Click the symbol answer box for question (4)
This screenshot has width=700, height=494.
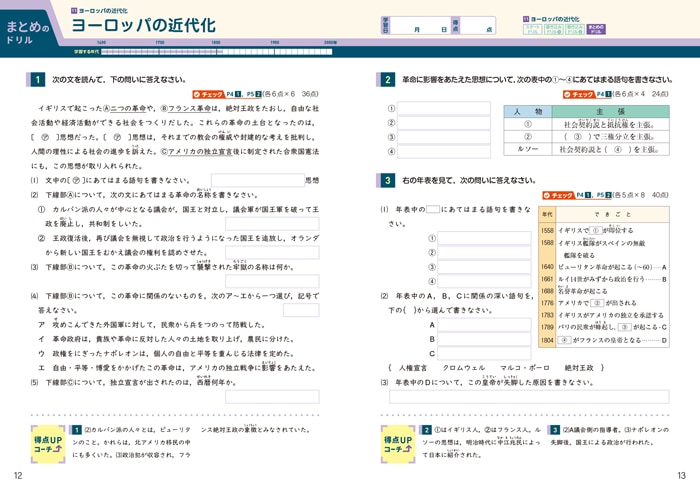(300, 310)
